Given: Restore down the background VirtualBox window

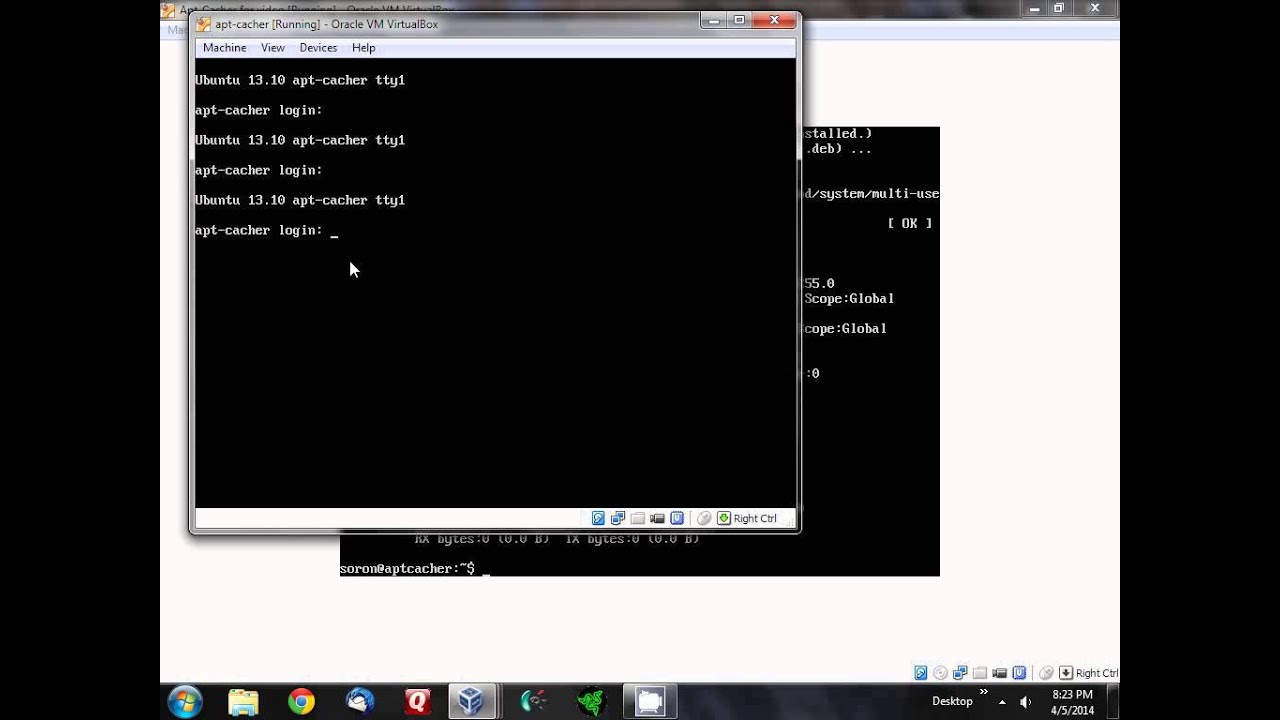Looking at the screenshot, I should [x=1059, y=8].
